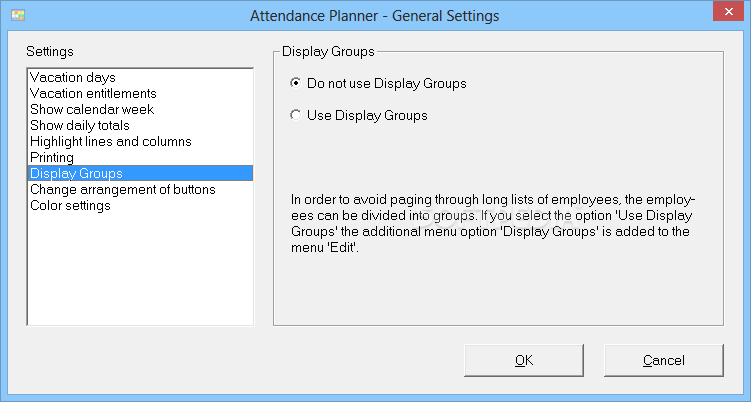Select Vacation entitlements in settings list

[x=140, y=93]
